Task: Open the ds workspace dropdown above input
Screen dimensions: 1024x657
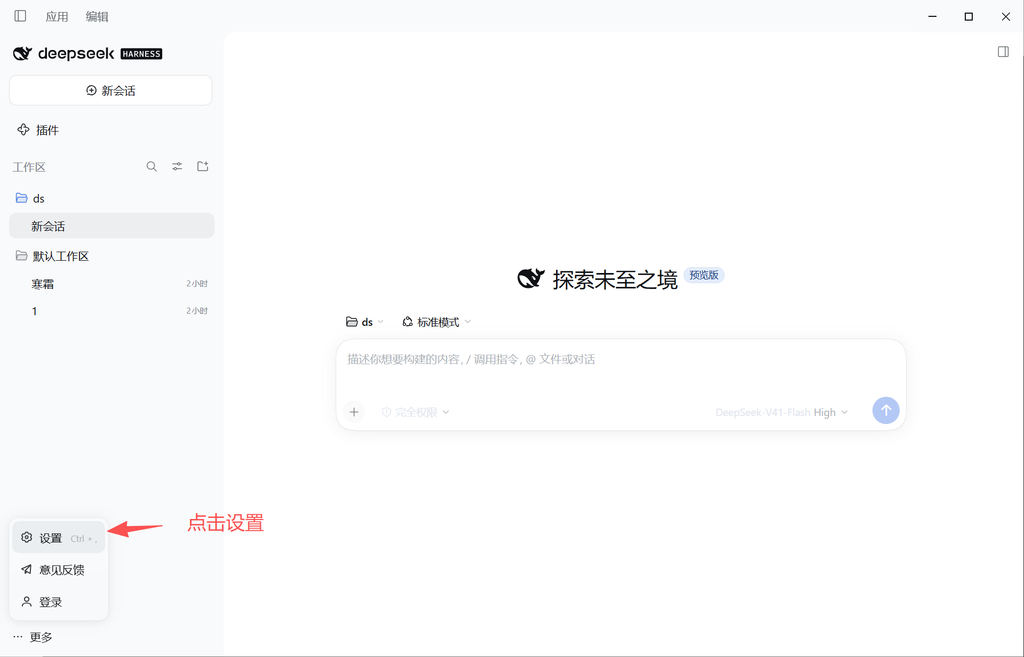Action: [x=364, y=322]
